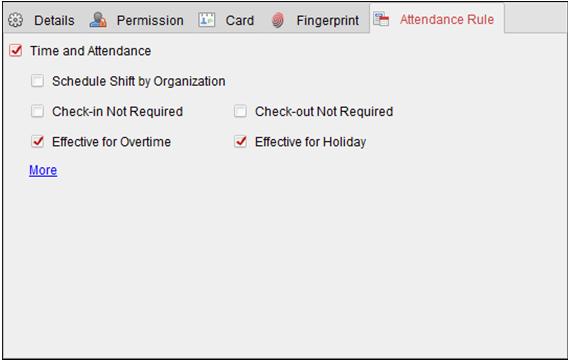Select the Card tab label
This screenshot has height=361, width=569.
[x=240, y=21]
